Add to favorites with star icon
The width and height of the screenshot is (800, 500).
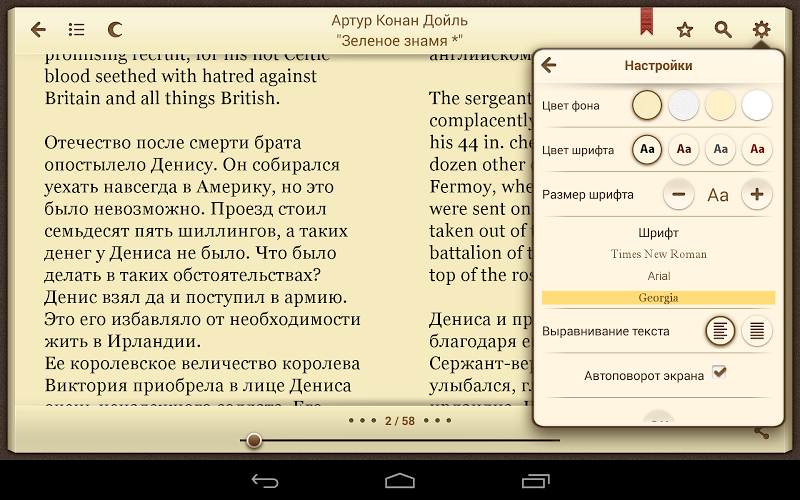[x=685, y=30]
